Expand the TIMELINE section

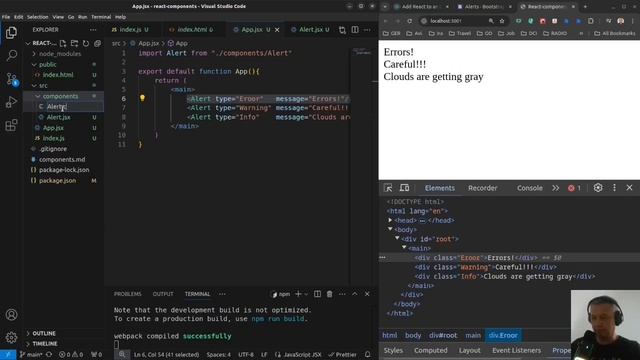(x=28, y=344)
